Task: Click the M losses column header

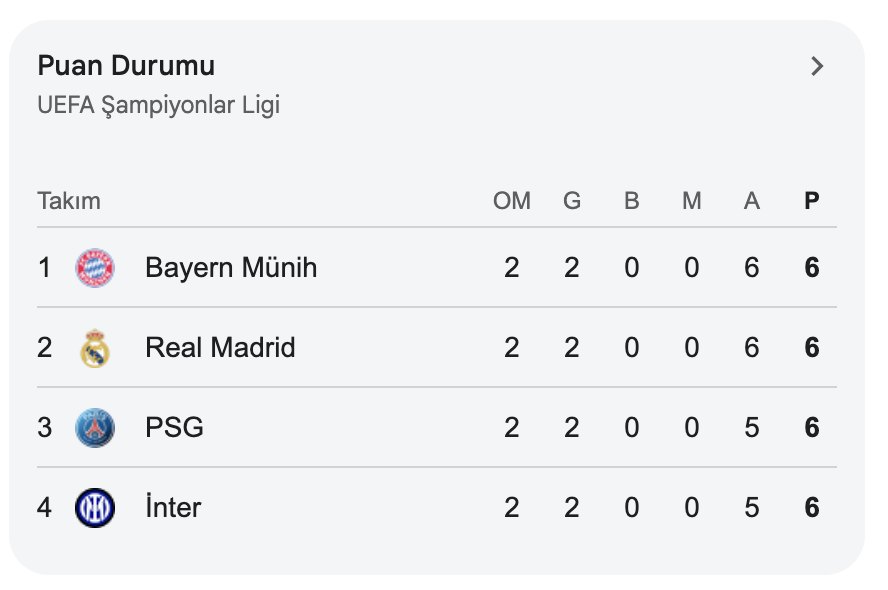Action: (x=692, y=201)
